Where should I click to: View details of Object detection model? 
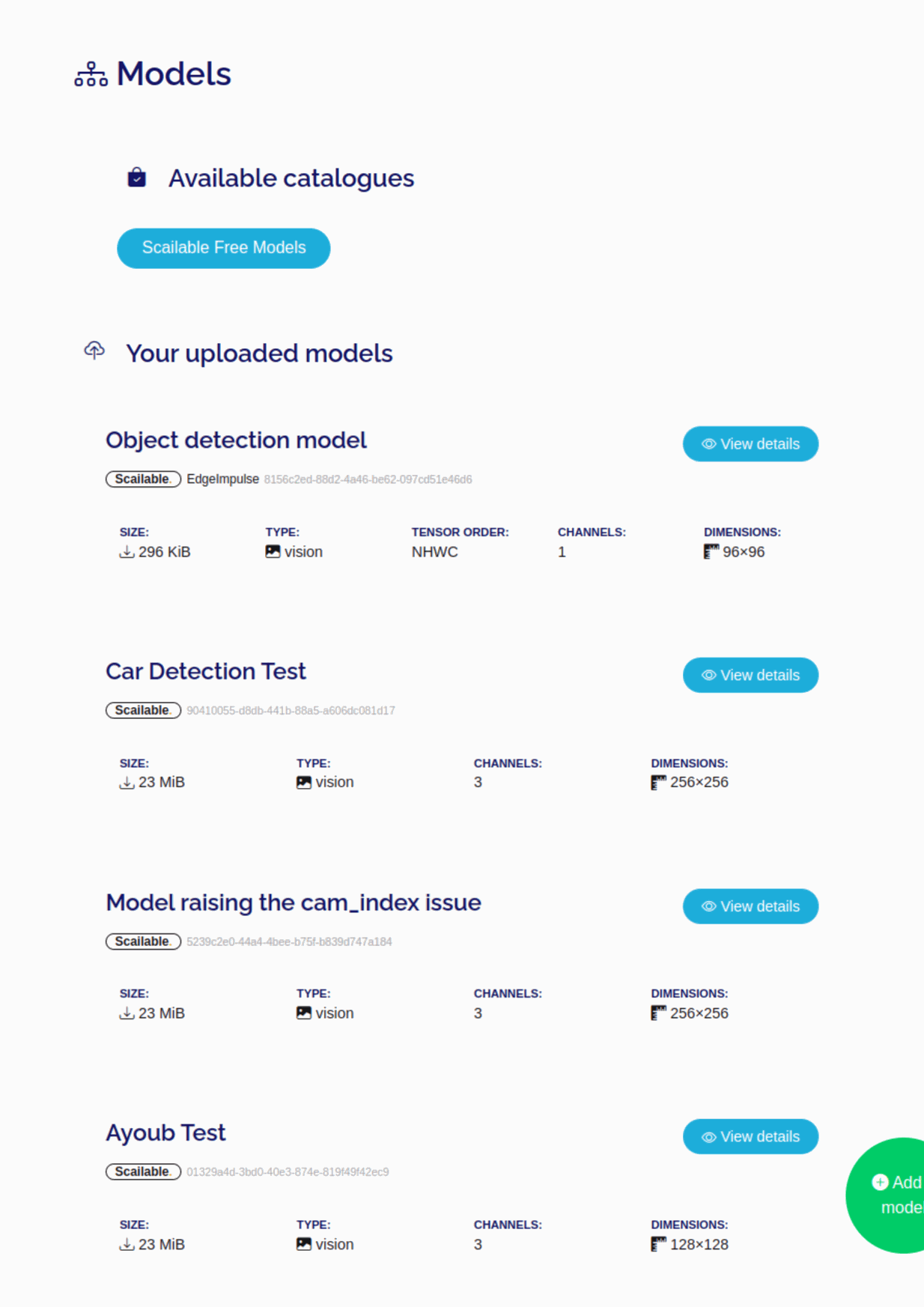tap(750, 444)
